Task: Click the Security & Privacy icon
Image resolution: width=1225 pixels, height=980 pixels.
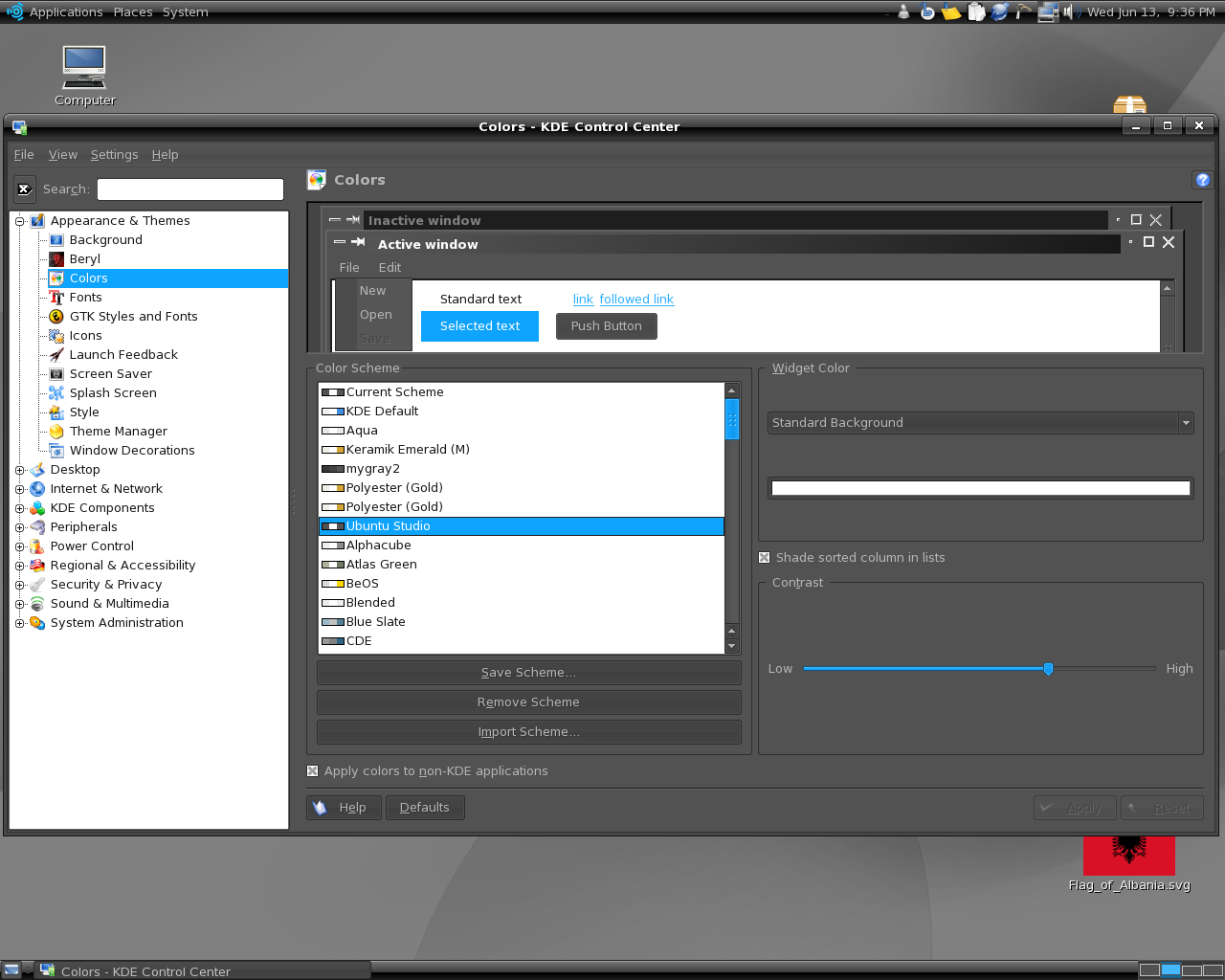Action: coord(37,585)
